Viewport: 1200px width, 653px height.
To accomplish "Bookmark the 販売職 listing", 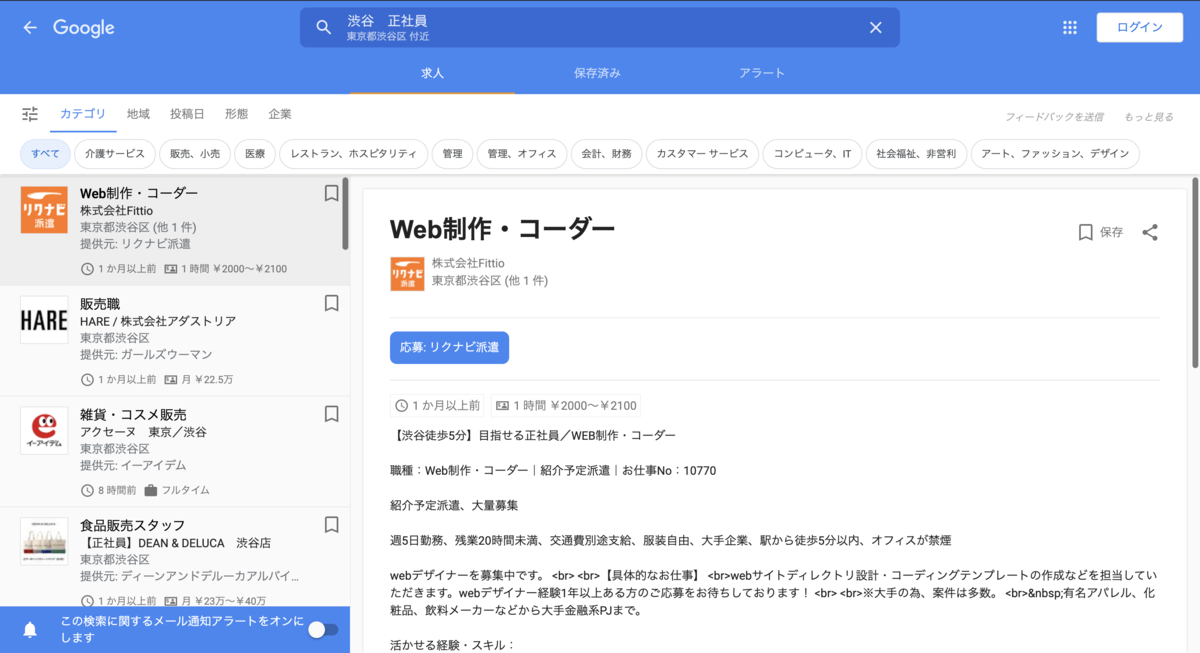I will click(331, 303).
